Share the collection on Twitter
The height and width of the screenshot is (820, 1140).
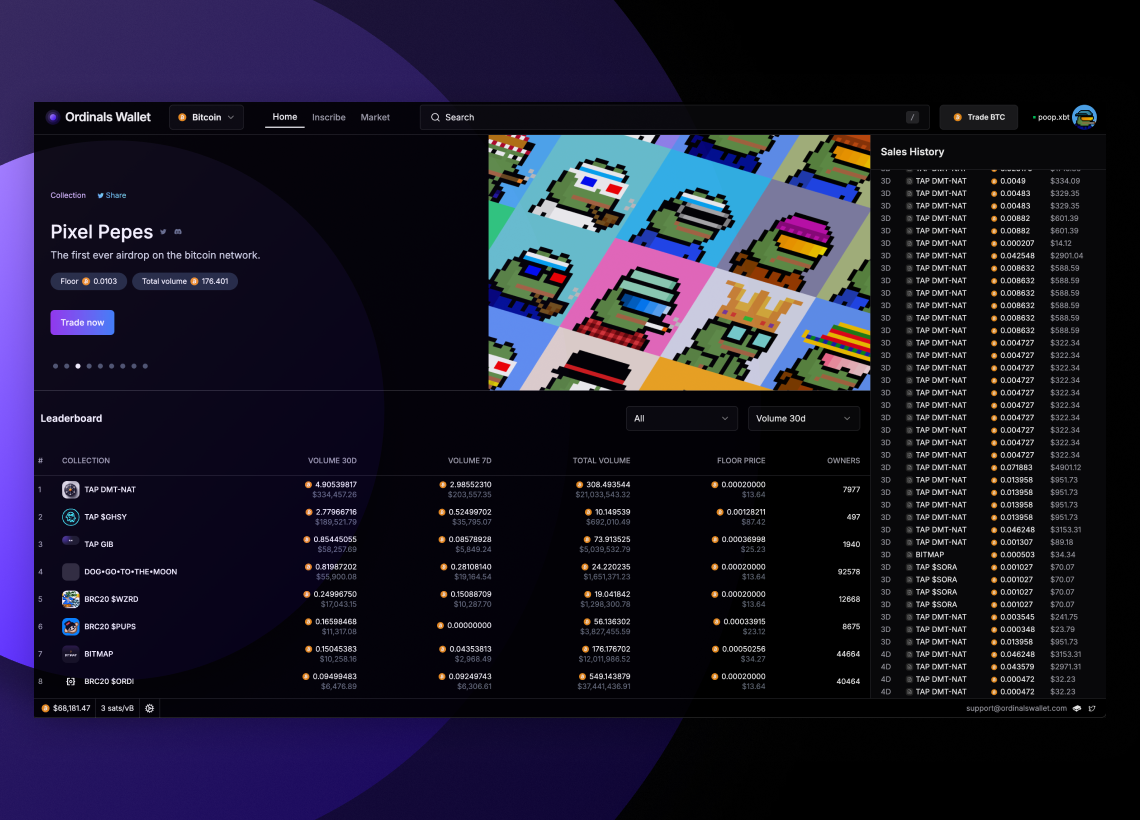click(x=112, y=196)
